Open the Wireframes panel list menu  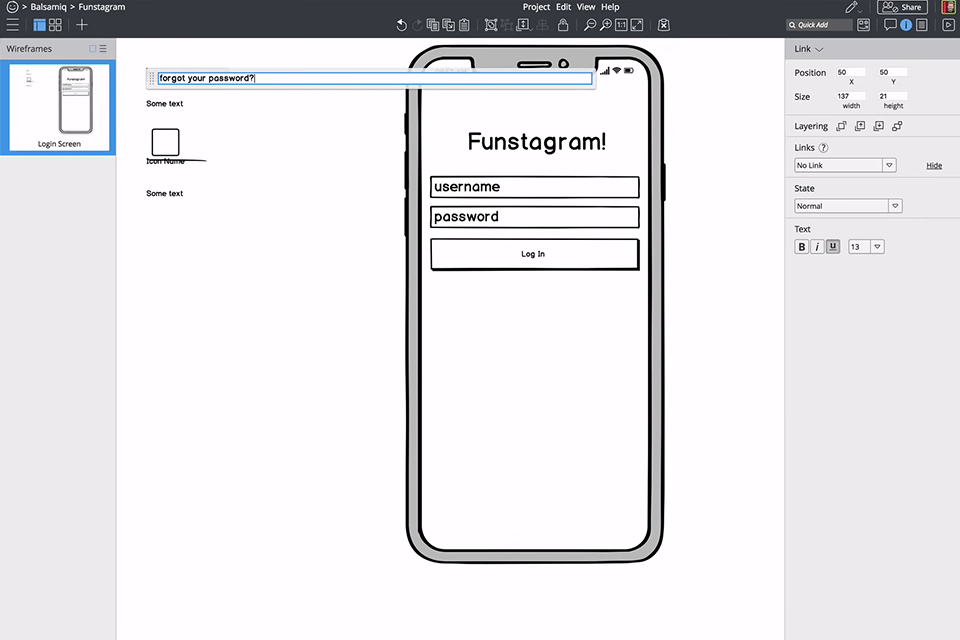(x=103, y=48)
